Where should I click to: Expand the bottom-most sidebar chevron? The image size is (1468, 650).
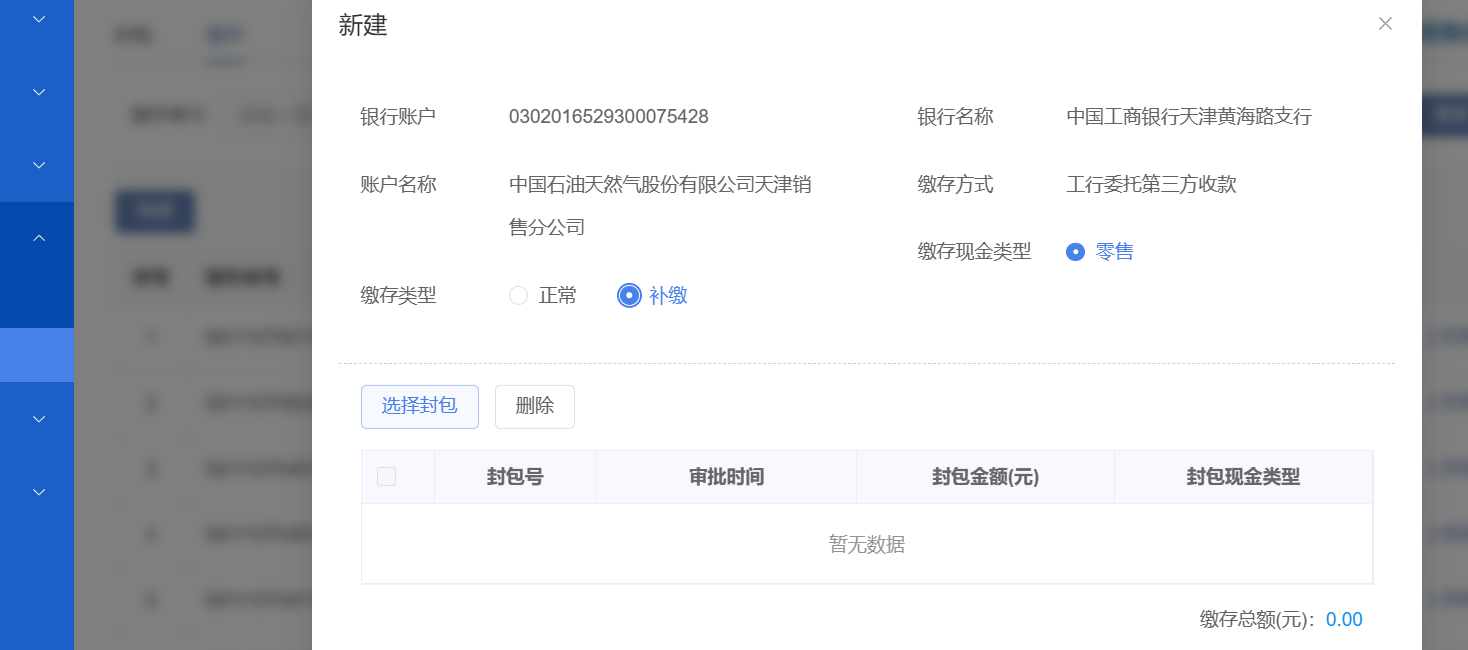coord(39,492)
